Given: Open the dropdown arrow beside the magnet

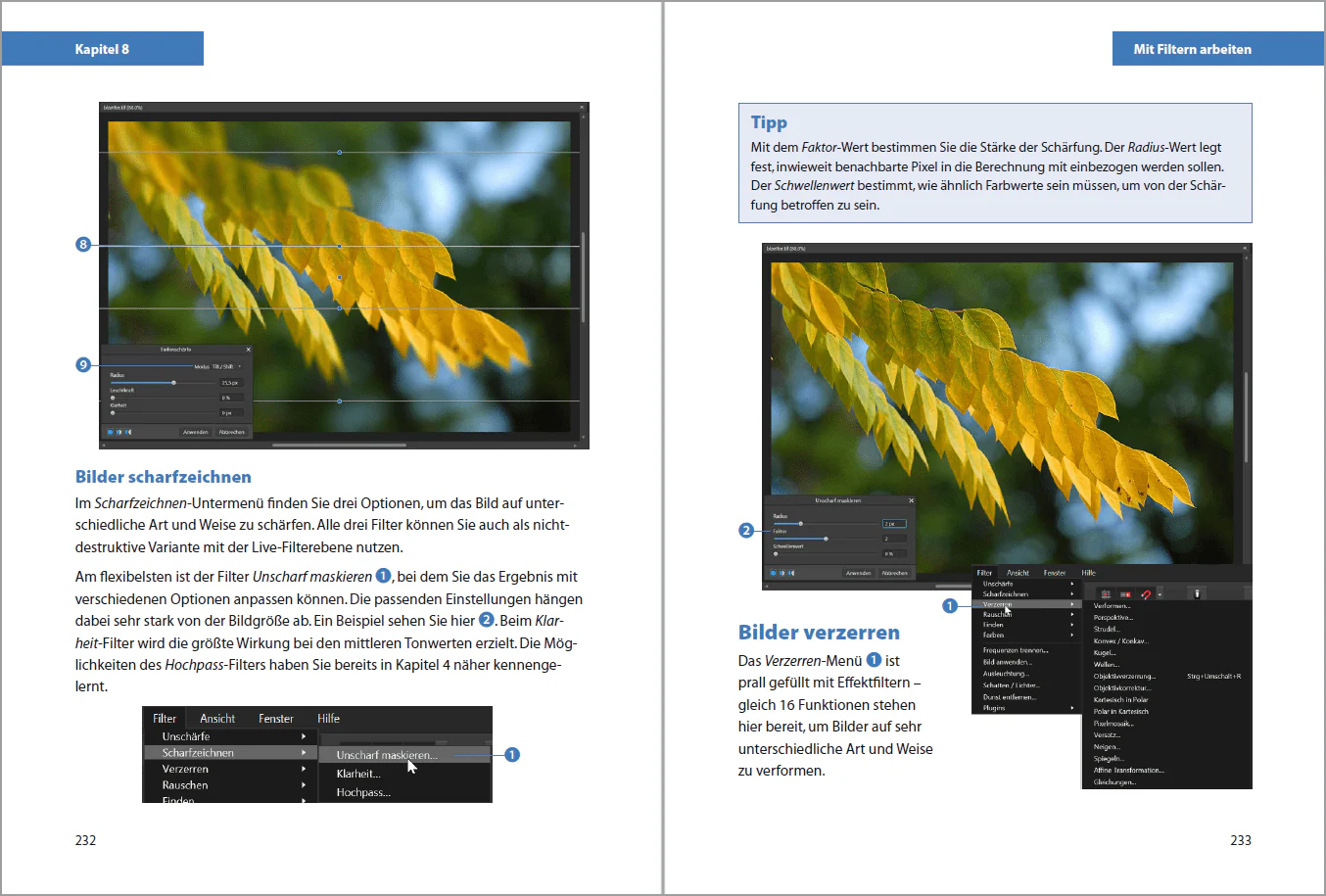Looking at the screenshot, I should click(1160, 594).
